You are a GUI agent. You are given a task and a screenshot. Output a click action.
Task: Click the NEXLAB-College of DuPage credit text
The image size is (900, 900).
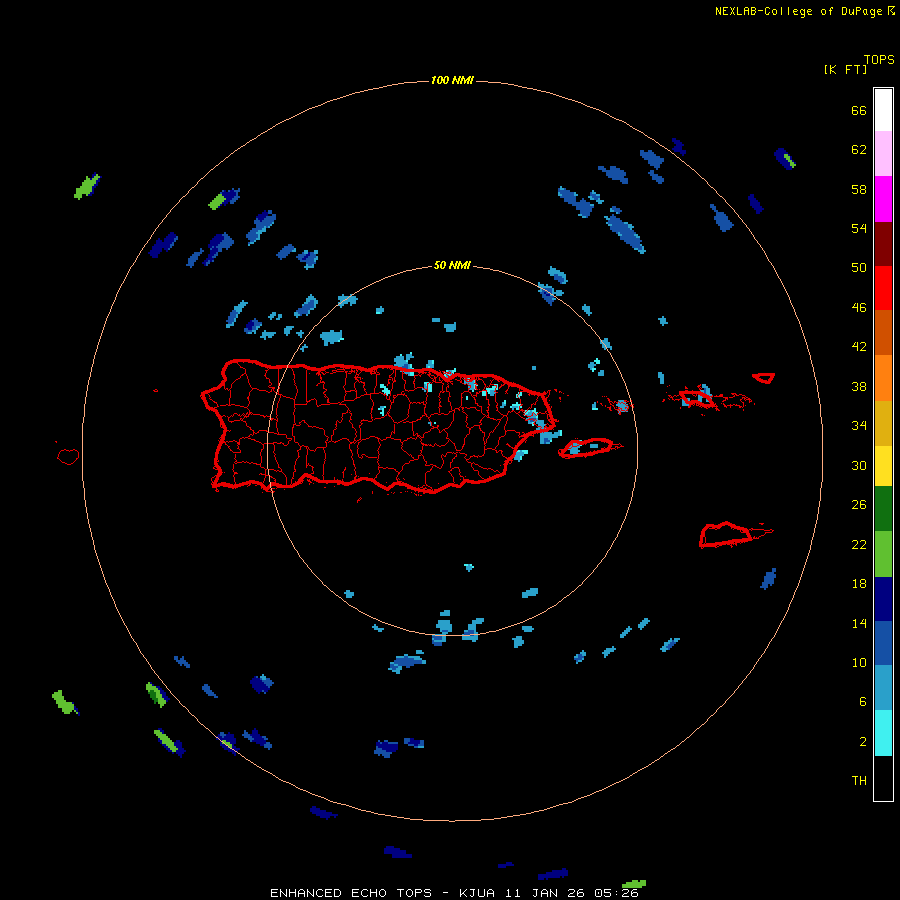click(804, 11)
